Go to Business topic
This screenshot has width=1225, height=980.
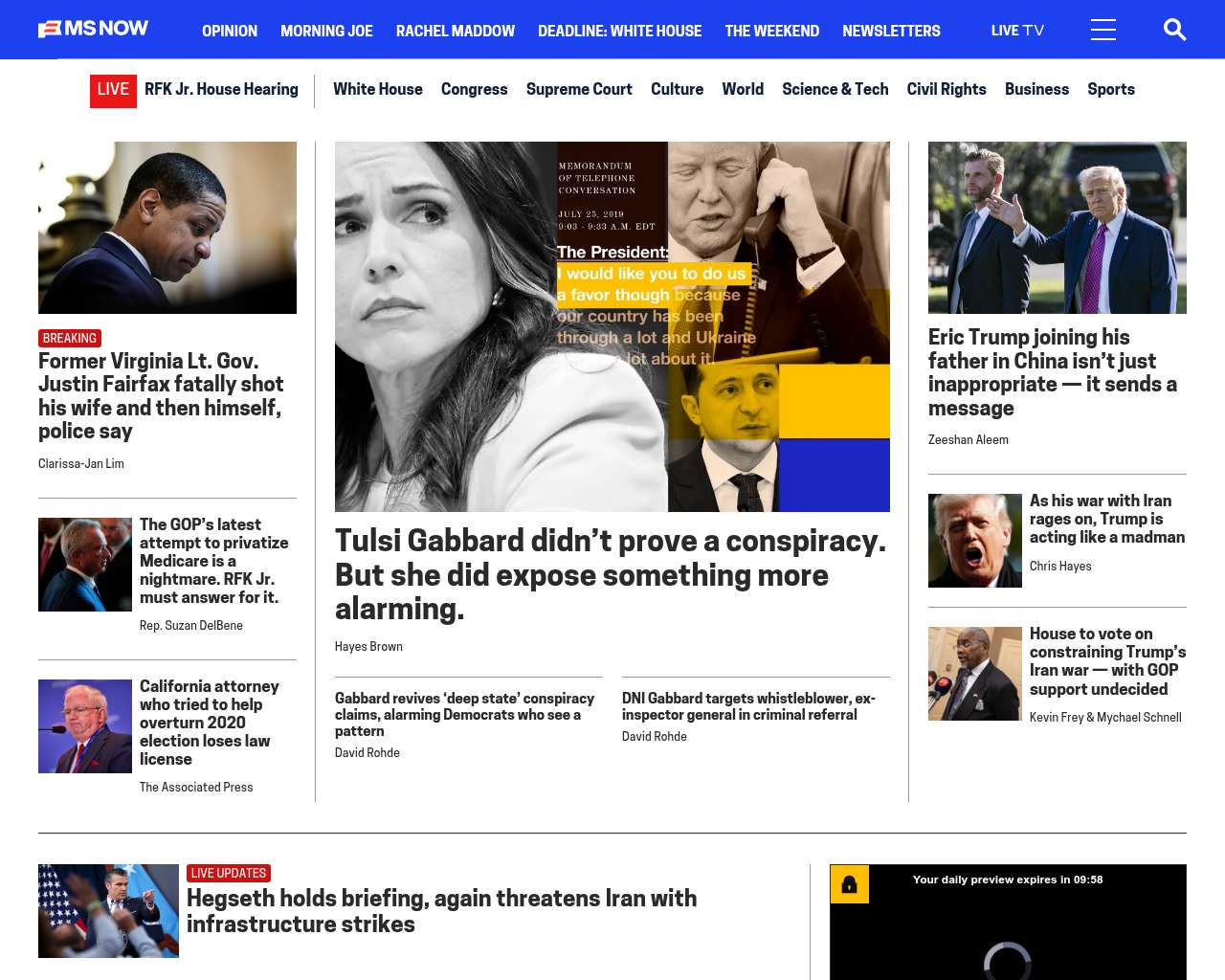[1036, 89]
